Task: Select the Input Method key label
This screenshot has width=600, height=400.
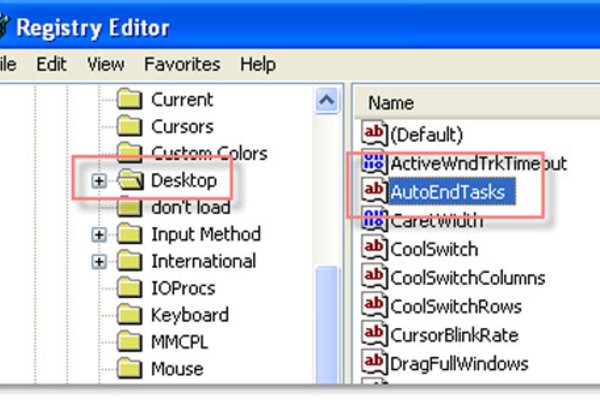Action: coord(206,235)
